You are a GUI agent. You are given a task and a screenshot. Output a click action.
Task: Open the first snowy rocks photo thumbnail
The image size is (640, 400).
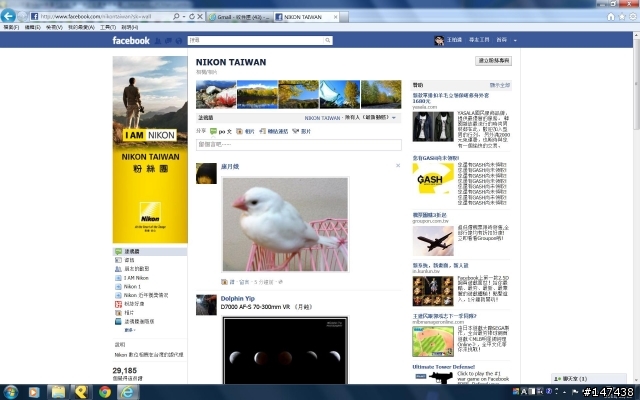point(216,94)
